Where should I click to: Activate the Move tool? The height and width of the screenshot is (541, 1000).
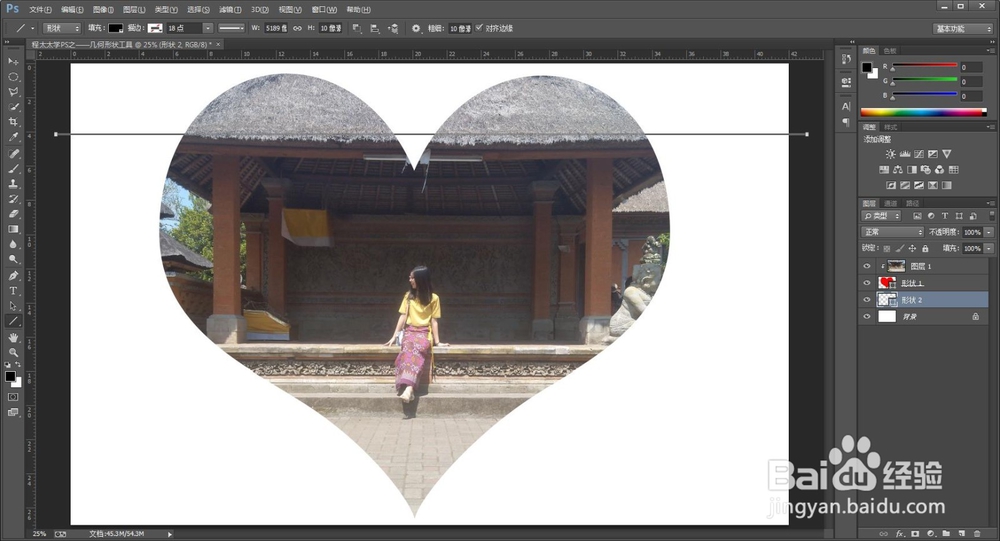click(14, 61)
